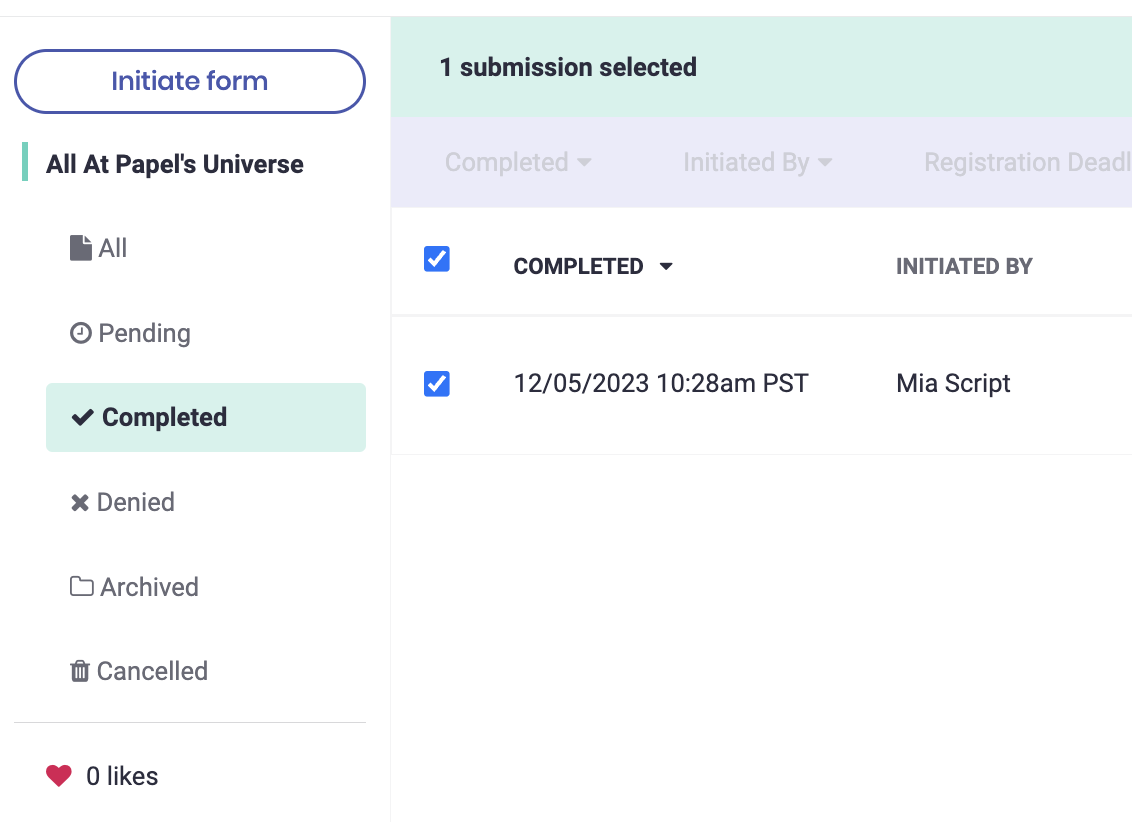The height and width of the screenshot is (822, 1132).
Task: Click the folder icon beside Archived
Action: tap(81, 587)
